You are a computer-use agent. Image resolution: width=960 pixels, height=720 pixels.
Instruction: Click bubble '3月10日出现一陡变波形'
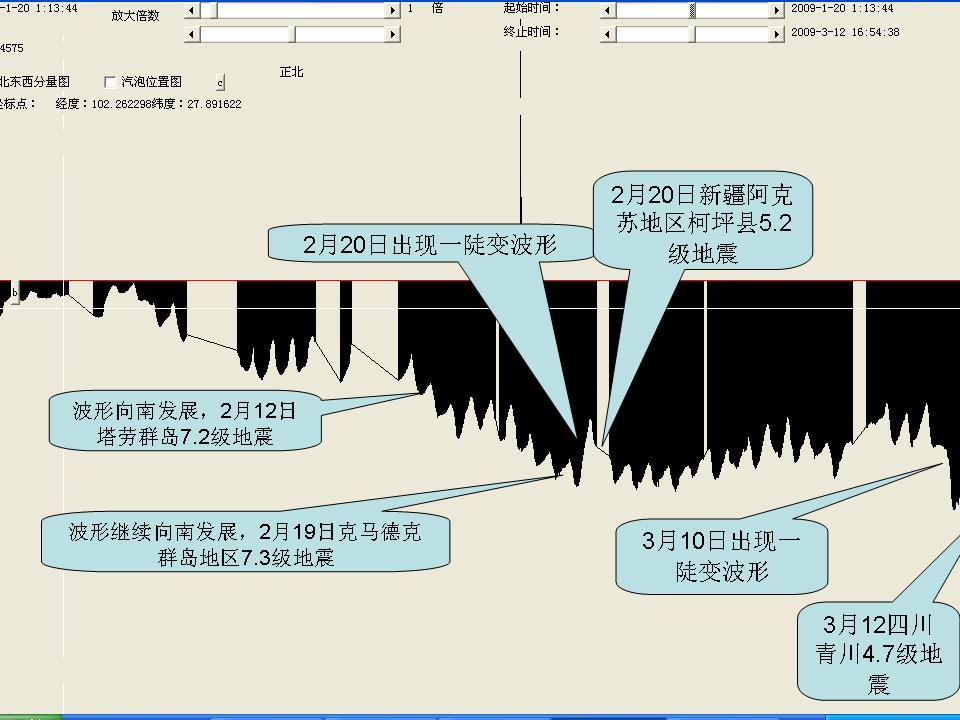[x=721, y=557]
